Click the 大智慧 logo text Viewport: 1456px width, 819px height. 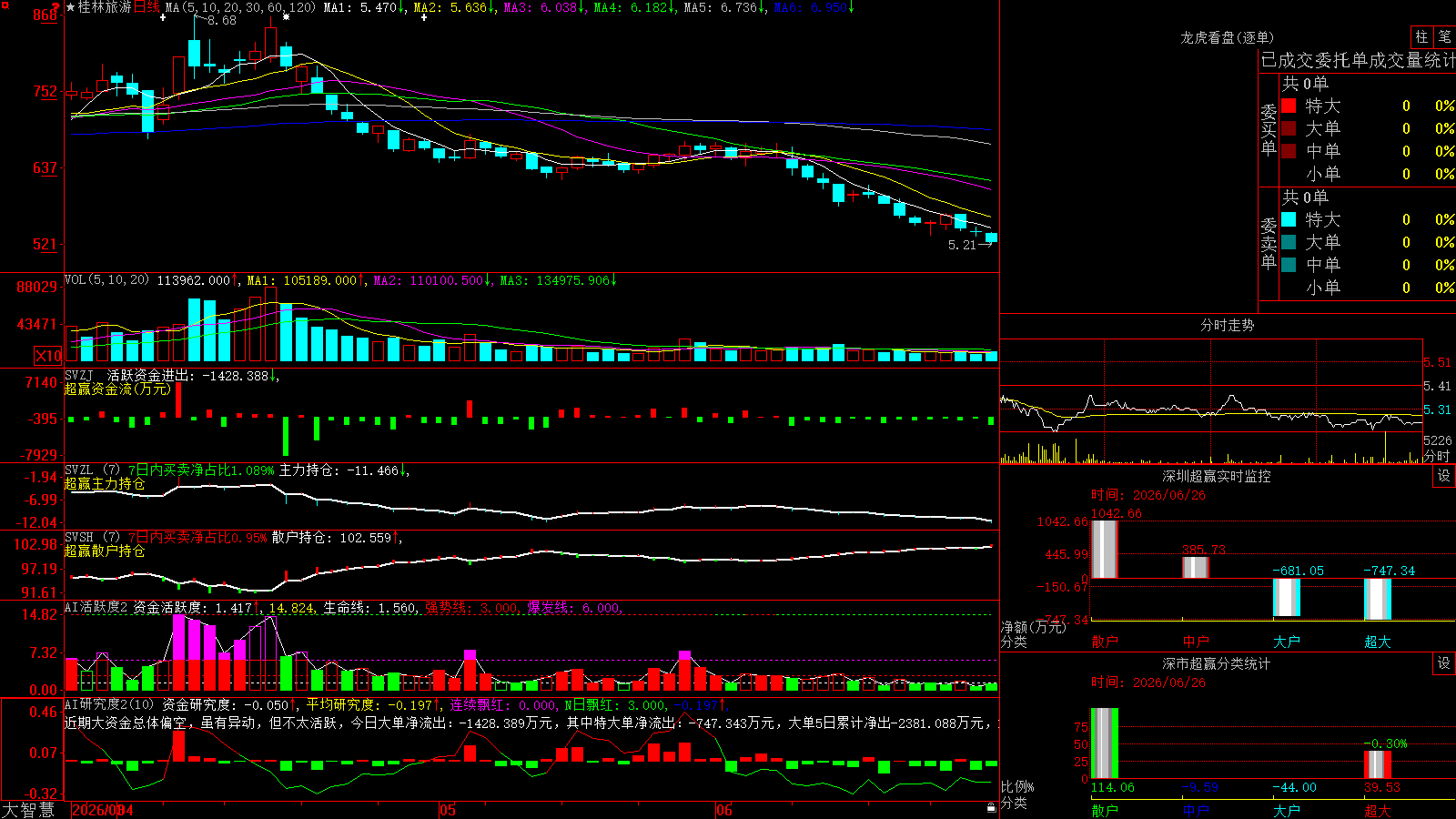click(28, 810)
